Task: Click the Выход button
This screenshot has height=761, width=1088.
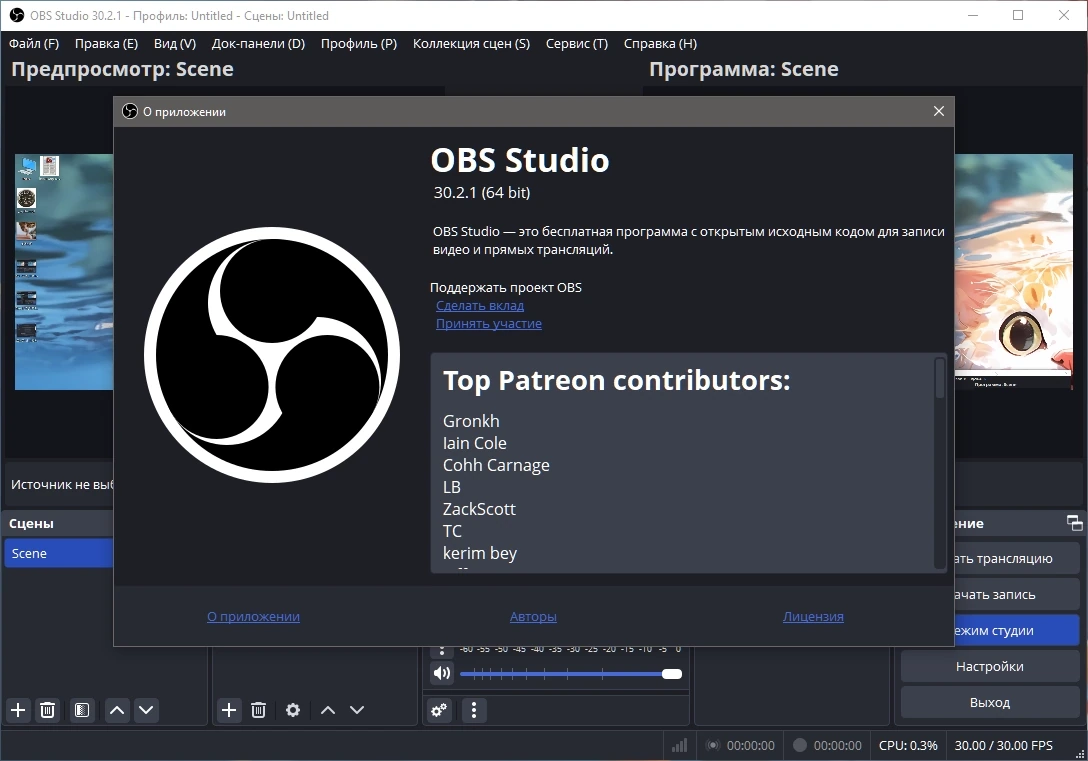Action: [x=989, y=702]
